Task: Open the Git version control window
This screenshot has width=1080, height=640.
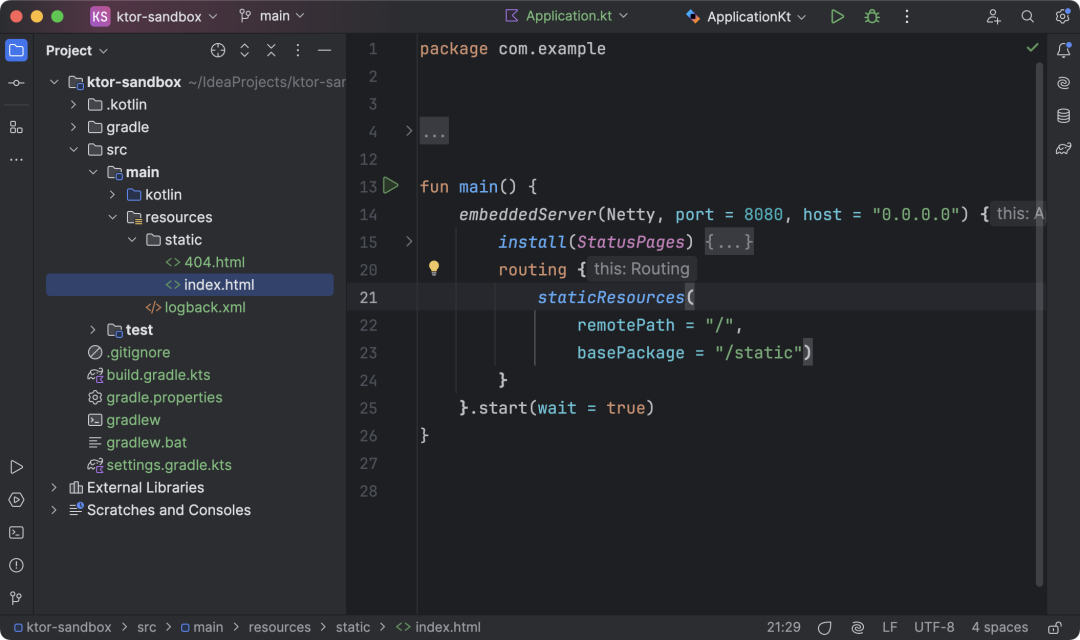Action: coord(17,598)
